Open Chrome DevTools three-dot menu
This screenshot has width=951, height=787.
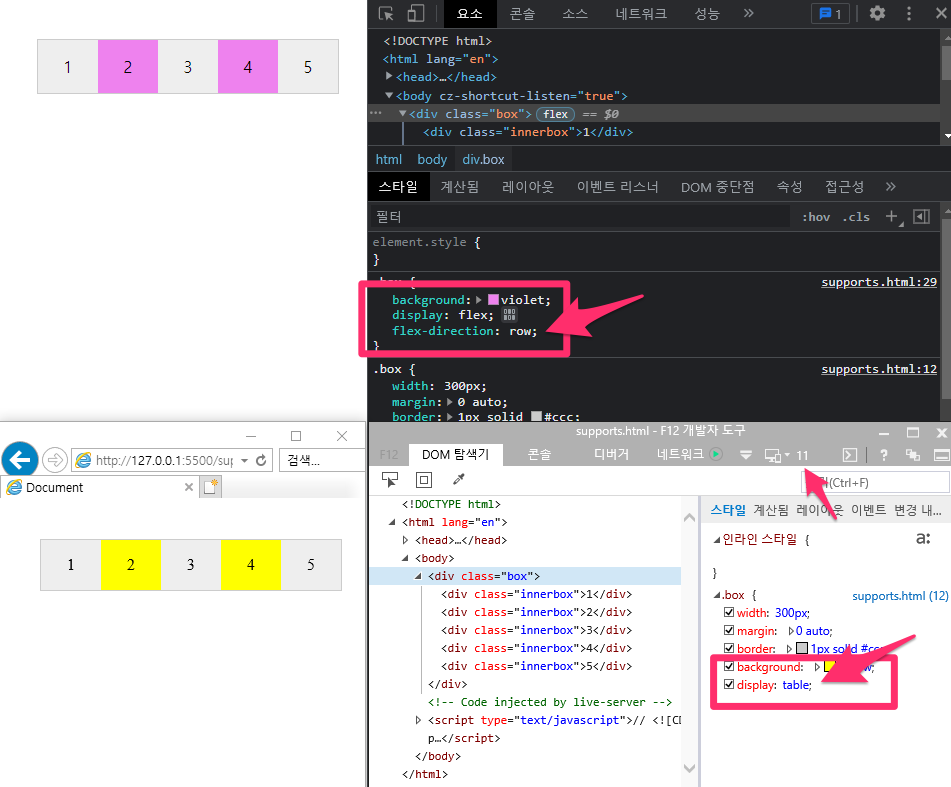[909, 13]
